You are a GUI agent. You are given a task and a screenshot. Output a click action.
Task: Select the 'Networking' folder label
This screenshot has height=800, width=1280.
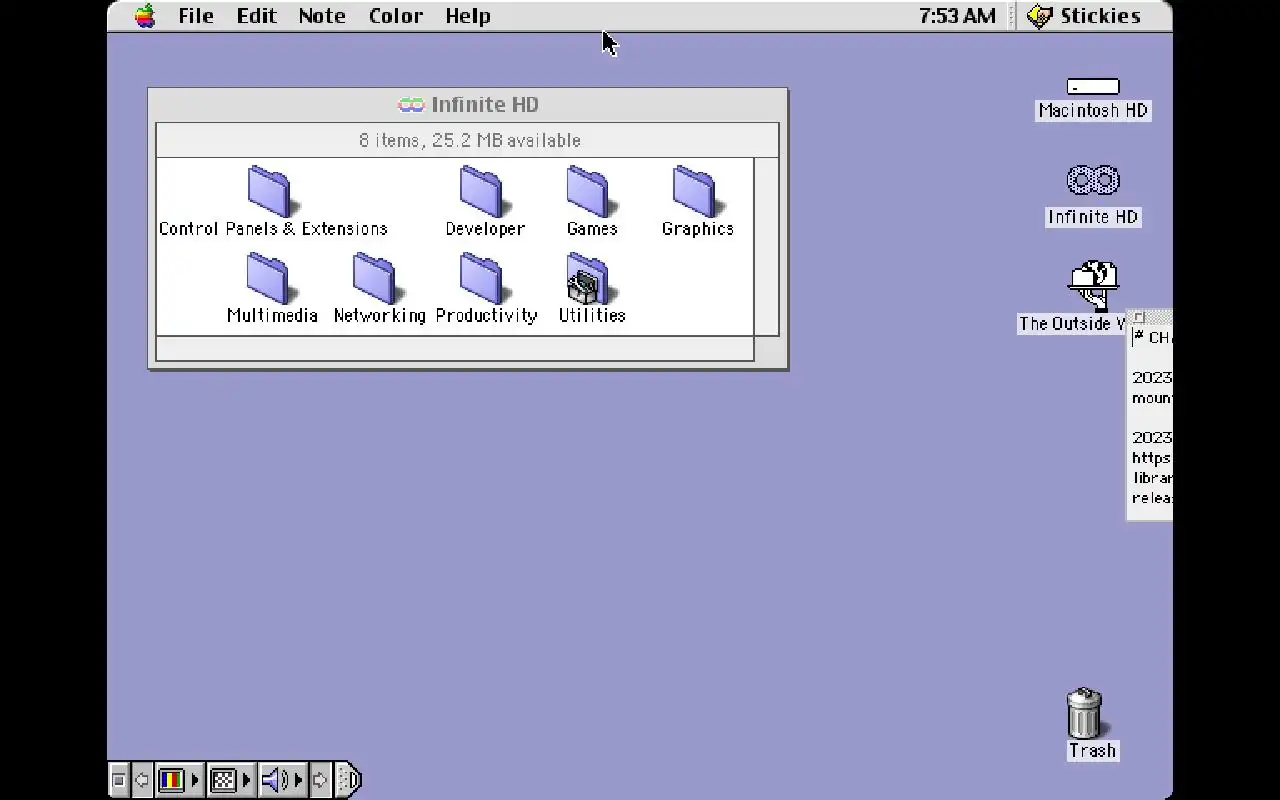[379, 315]
